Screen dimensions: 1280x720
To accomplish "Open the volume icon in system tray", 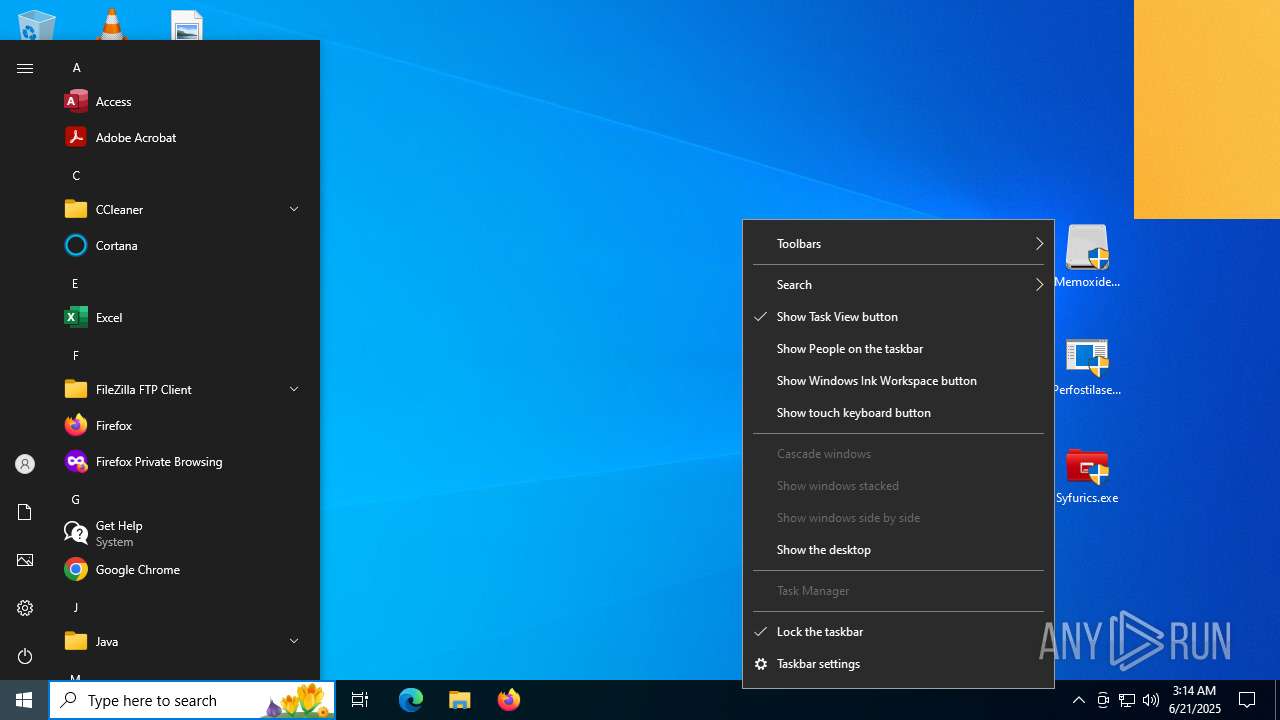I will (x=1150, y=700).
